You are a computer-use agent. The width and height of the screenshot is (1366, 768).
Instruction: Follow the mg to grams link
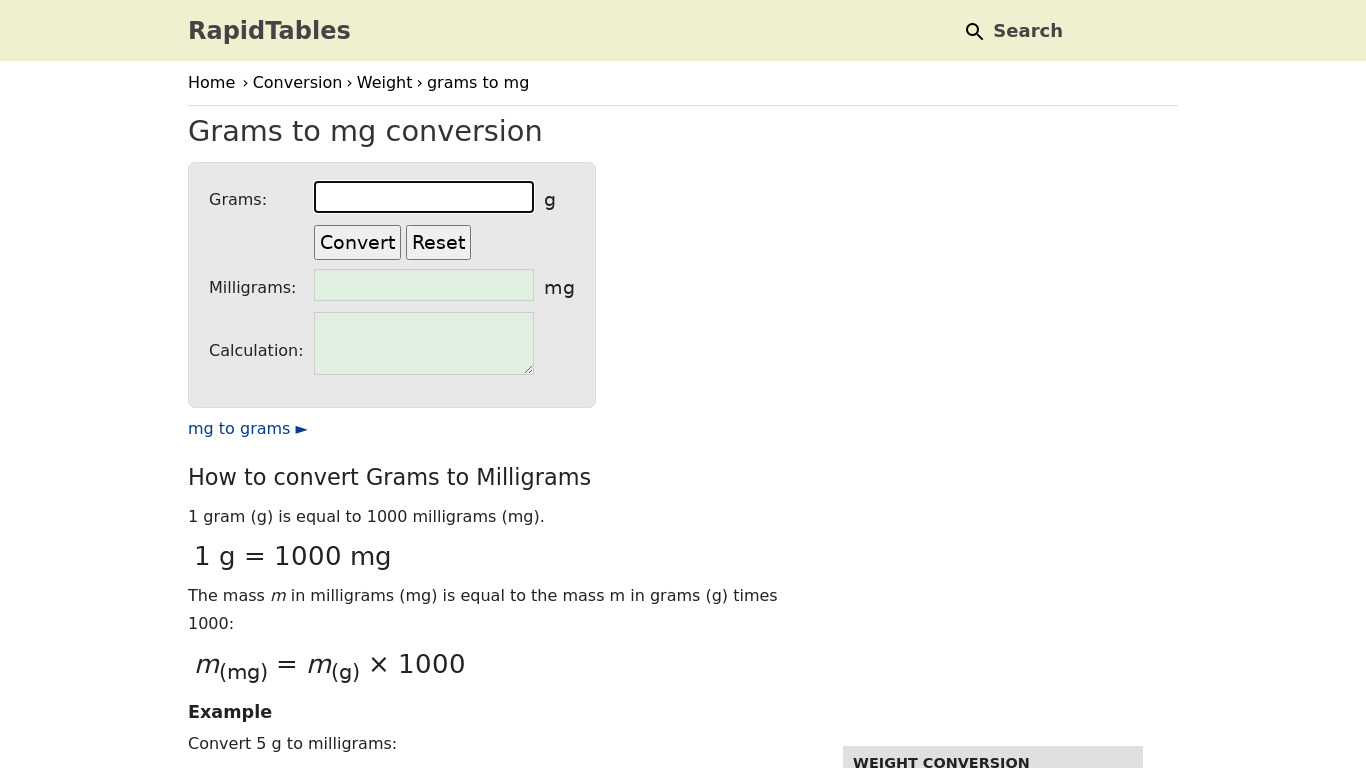click(239, 429)
